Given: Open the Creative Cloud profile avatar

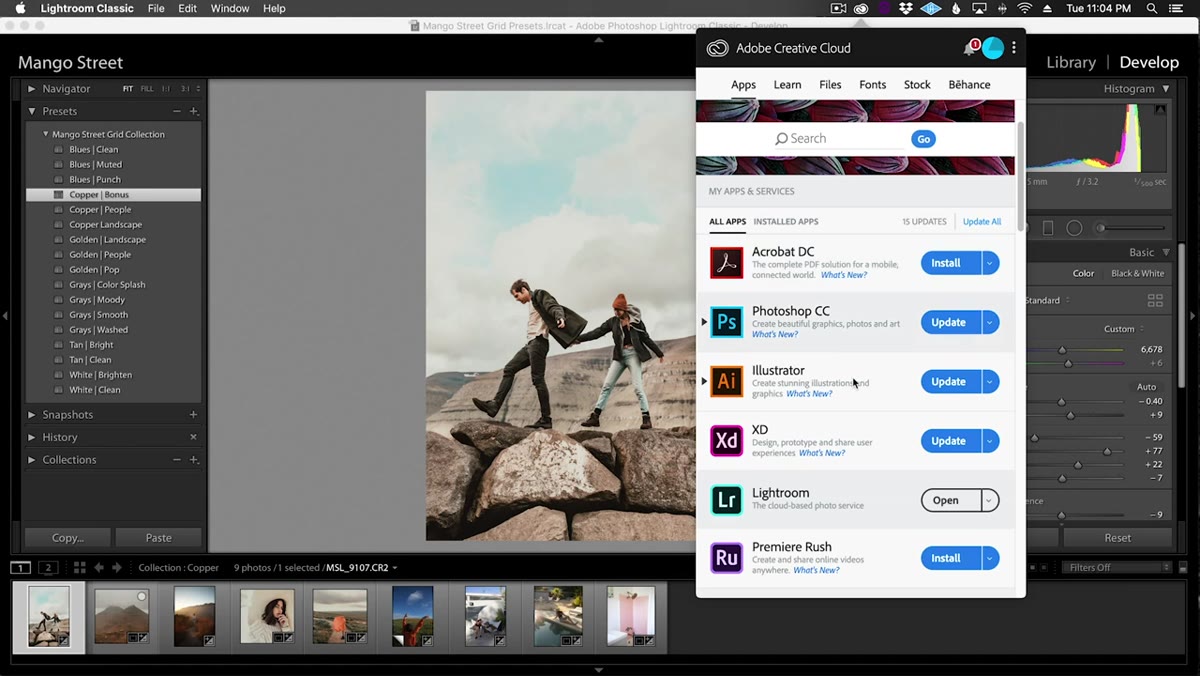Looking at the screenshot, I should pyautogui.click(x=992, y=48).
